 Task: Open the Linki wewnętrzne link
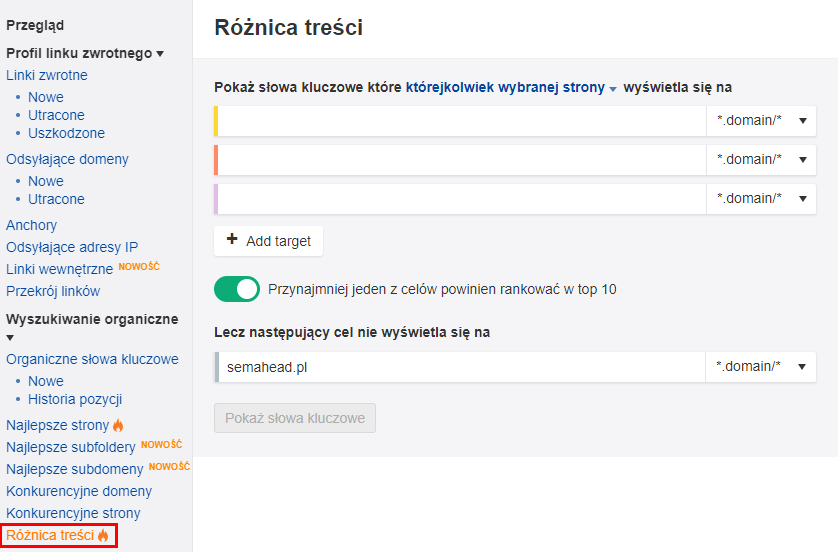pos(60,269)
